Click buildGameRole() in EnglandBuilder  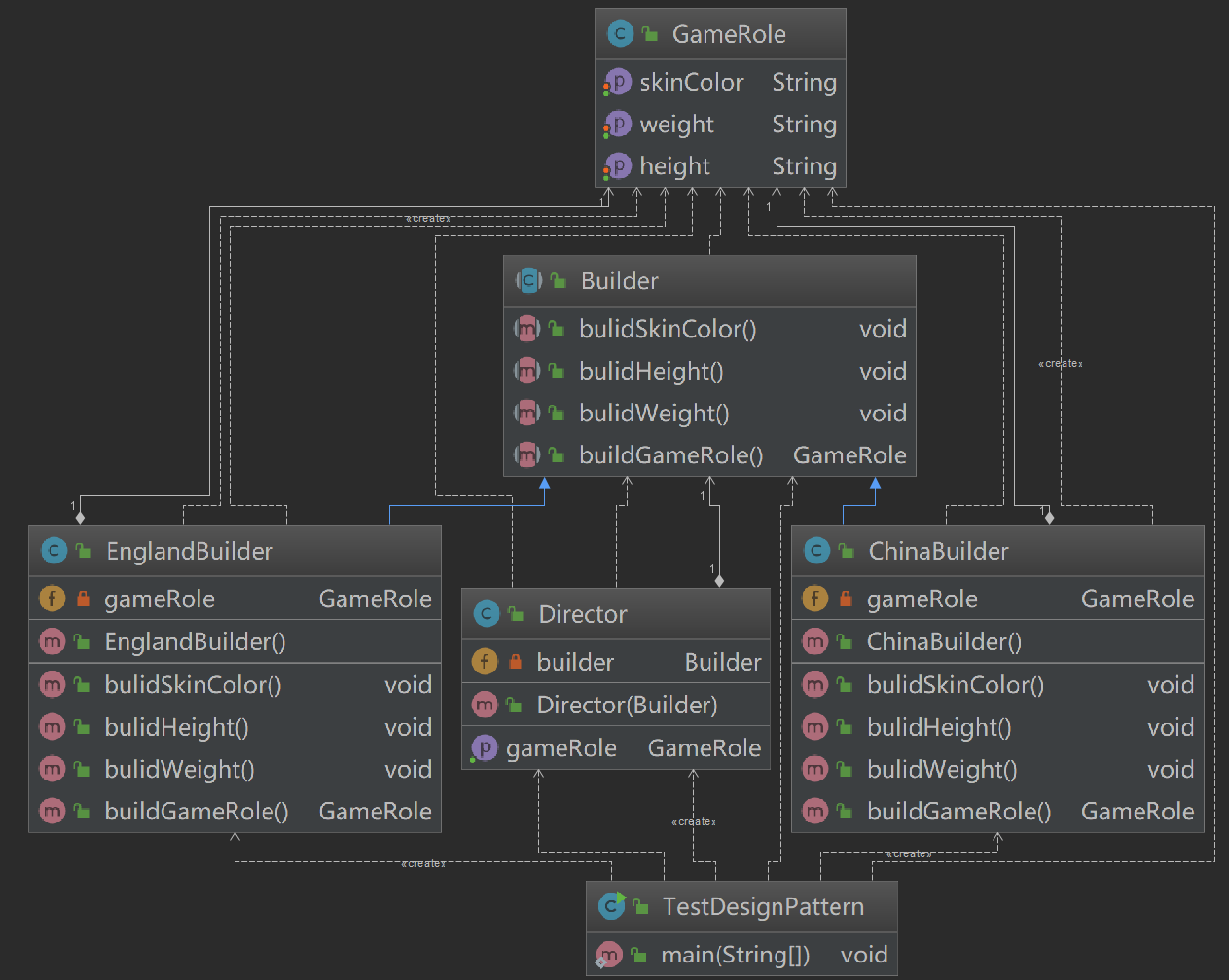197,811
